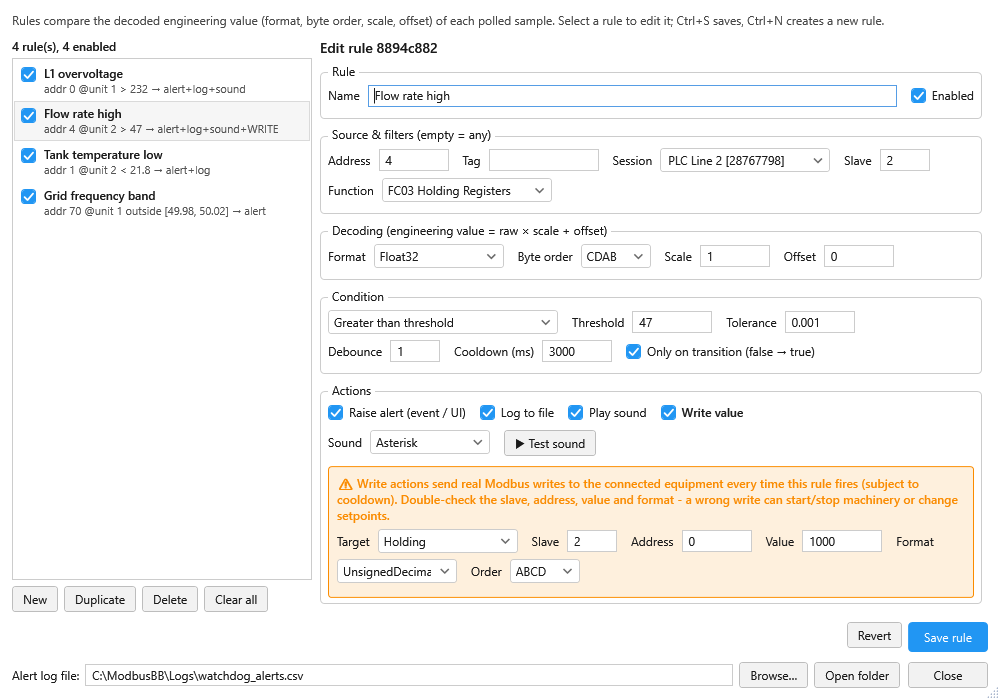Click the write Value field containing 1000
The image size is (1000, 700).
coord(842,541)
